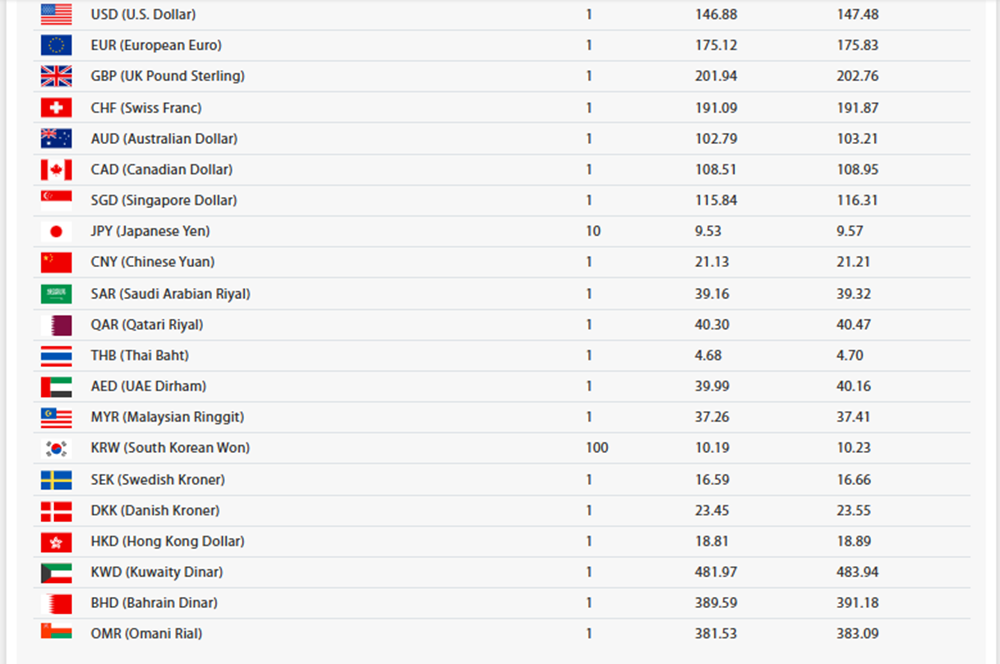Select the MYR (Malaysian Ringgit) label

167,418
